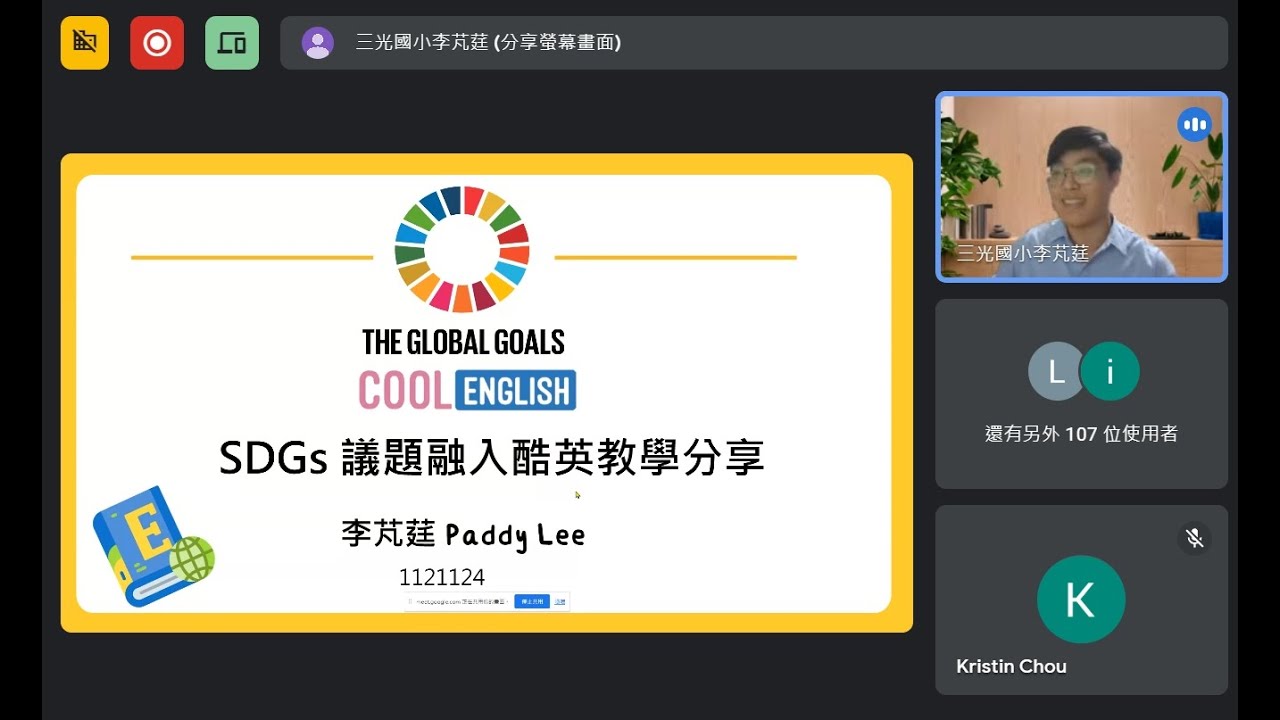The width and height of the screenshot is (1280, 720).
Task: Click the grey L participant avatar
Action: tap(1056, 371)
